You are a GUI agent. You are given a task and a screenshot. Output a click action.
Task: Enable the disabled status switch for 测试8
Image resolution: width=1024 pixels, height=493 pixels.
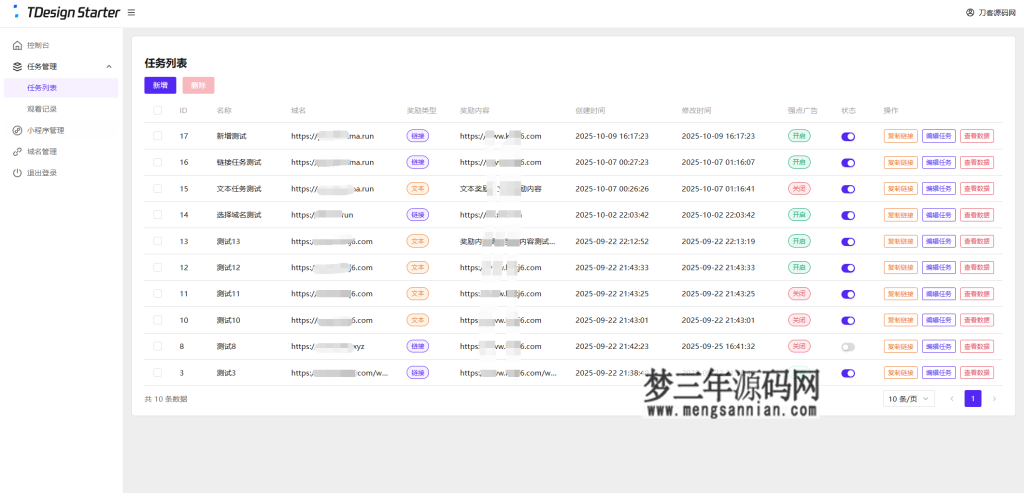848,347
